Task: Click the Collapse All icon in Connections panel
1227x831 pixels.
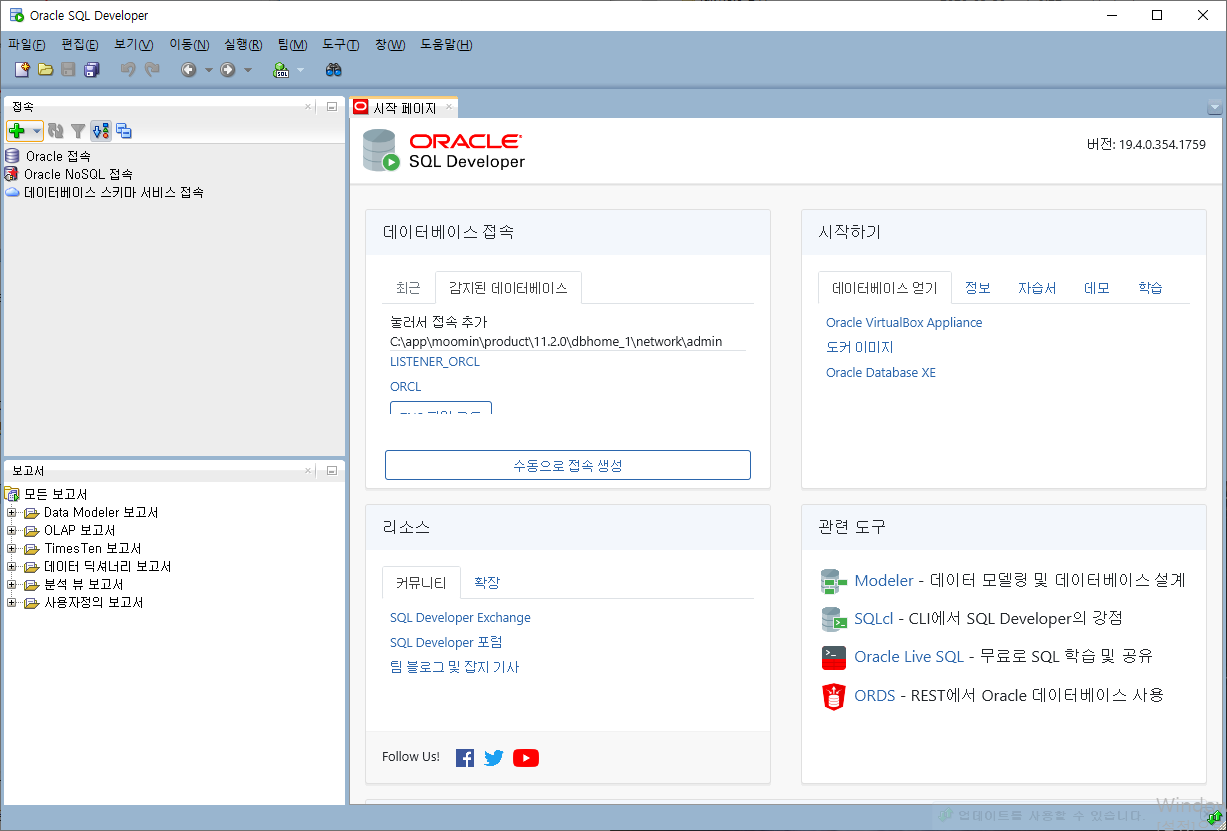Action: (124, 131)
